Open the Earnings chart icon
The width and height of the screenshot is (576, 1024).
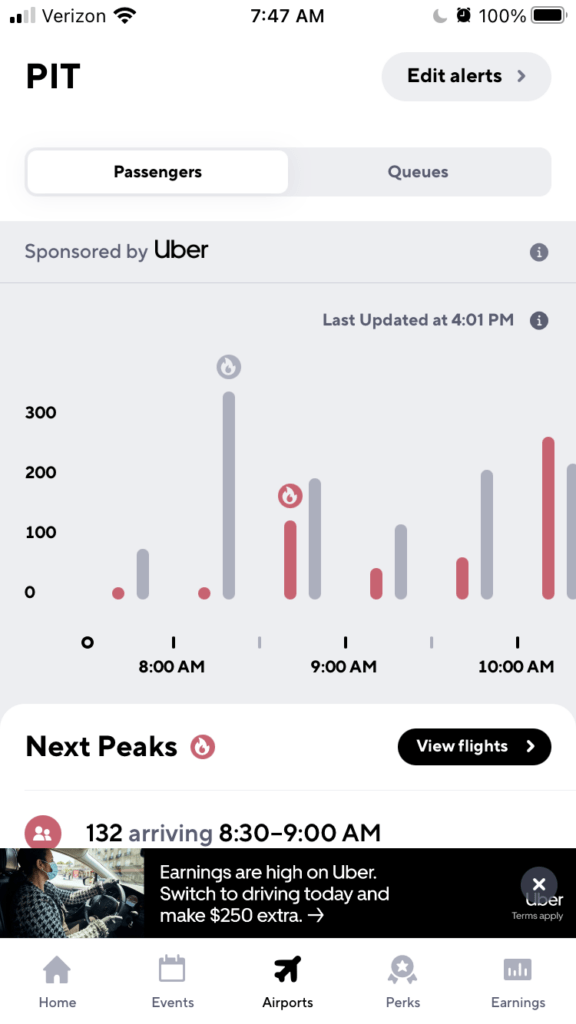[x=518, y=970]
